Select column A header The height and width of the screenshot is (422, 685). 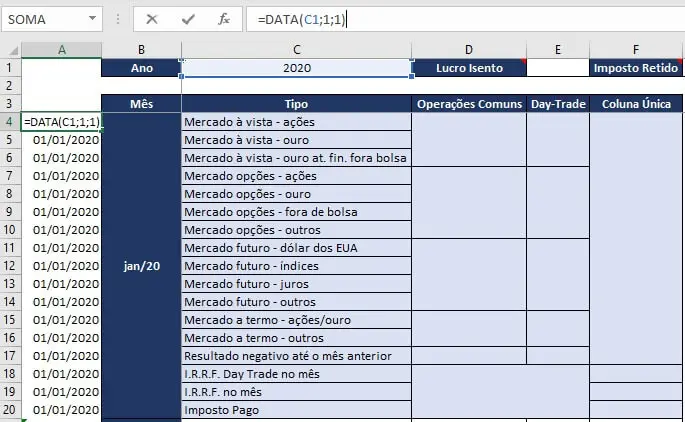[62, 50]
